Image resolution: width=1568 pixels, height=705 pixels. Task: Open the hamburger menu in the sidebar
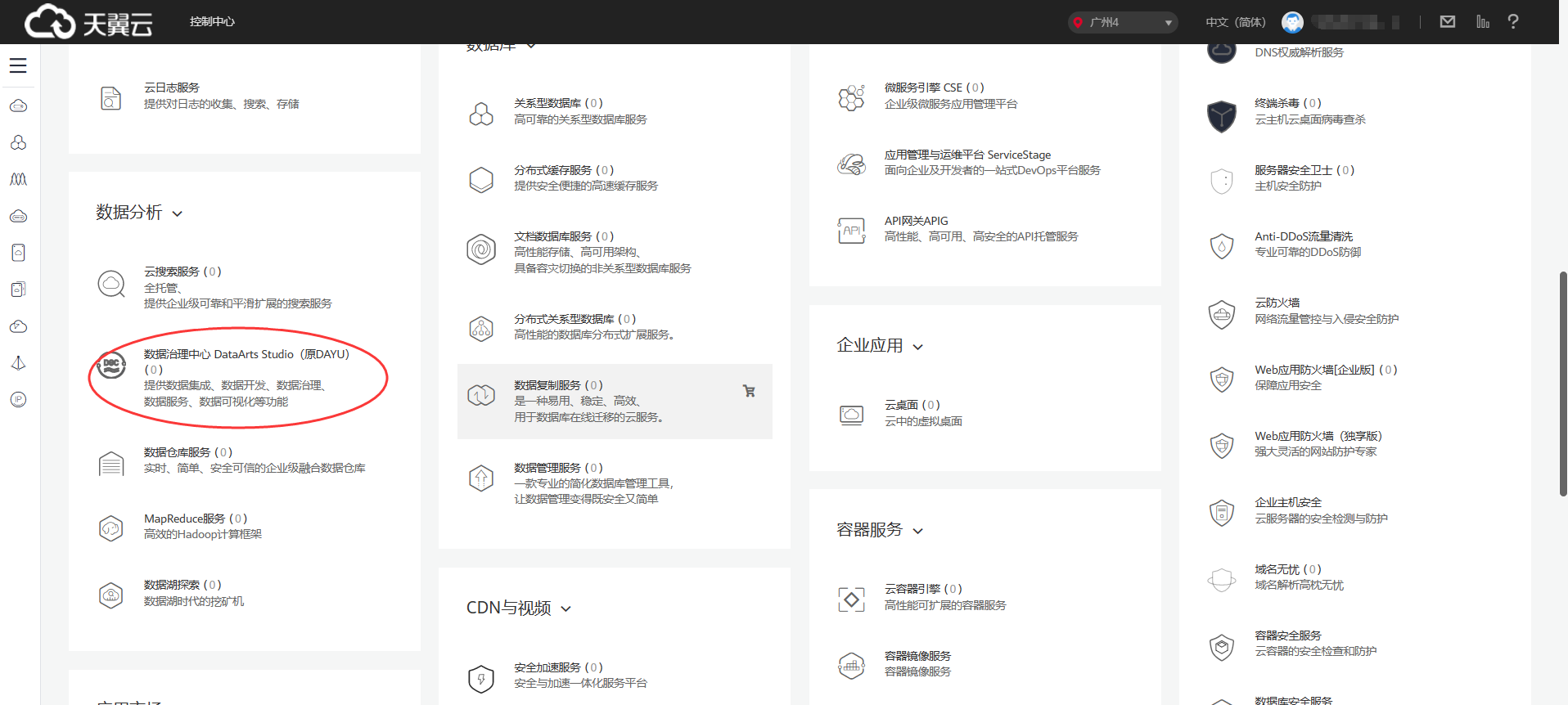pyautogui.click(x=18, y=65)
